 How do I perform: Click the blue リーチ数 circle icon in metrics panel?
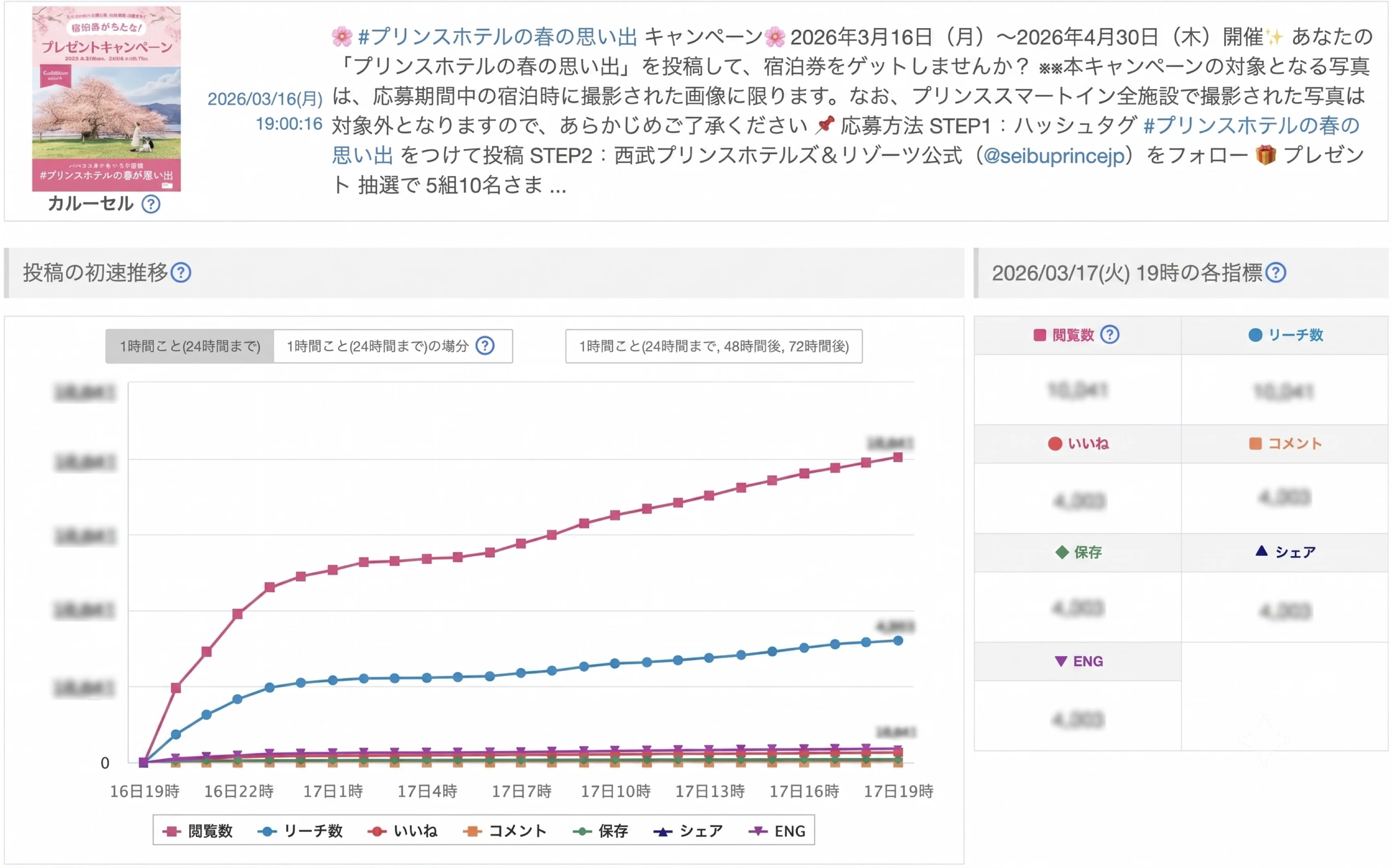click(1255, 335)
